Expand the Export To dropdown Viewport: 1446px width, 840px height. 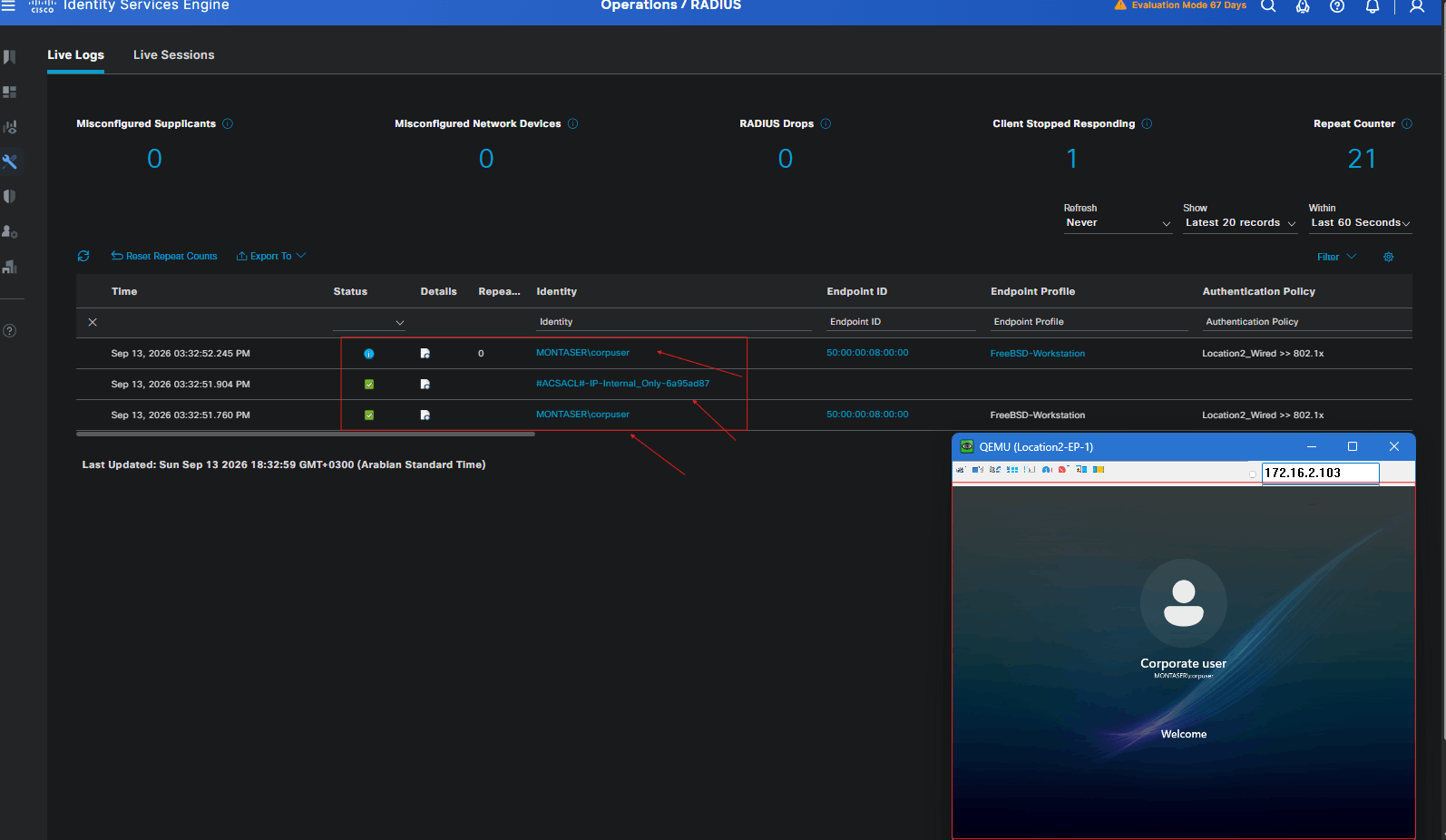pos(271,257)
